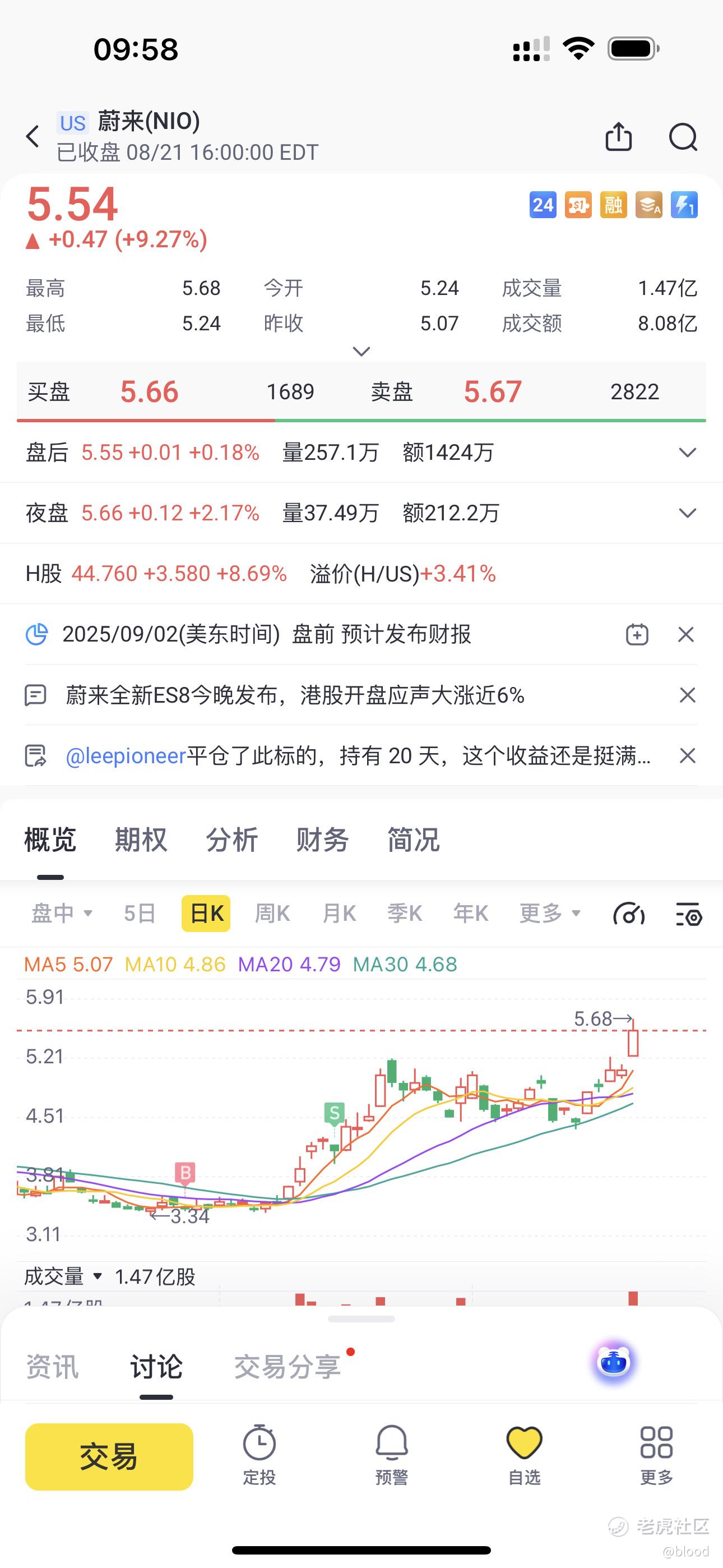This screenshot has width=723, height=1568.
Task: Tap the green S sell marker
Action: [x=334, y=1114]
